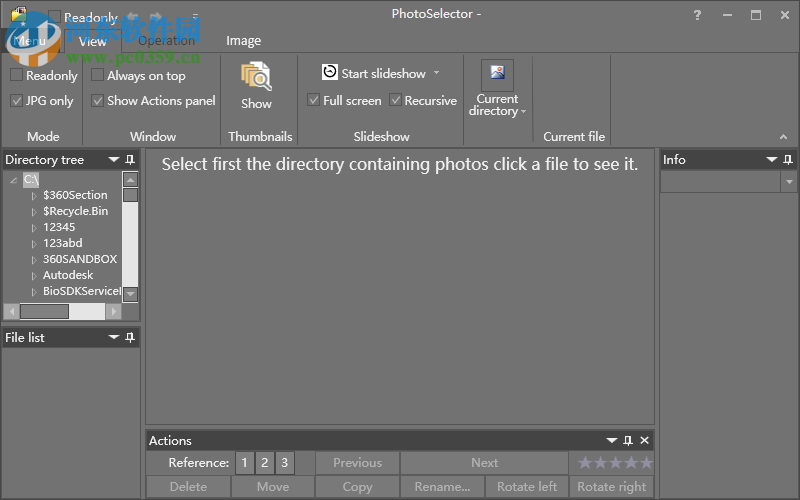Select Reference 2 button
This screenshot has height=500, width=800.
(x=265, y=463)
